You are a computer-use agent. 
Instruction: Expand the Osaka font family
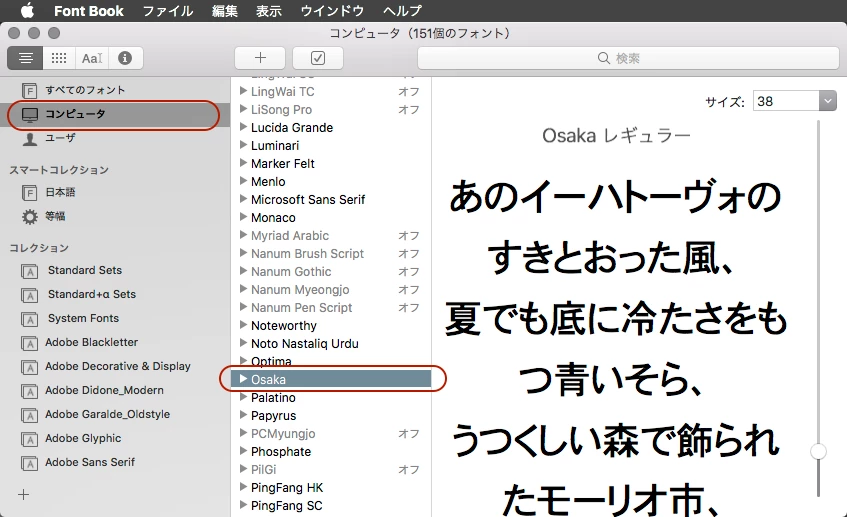point(243,379)
